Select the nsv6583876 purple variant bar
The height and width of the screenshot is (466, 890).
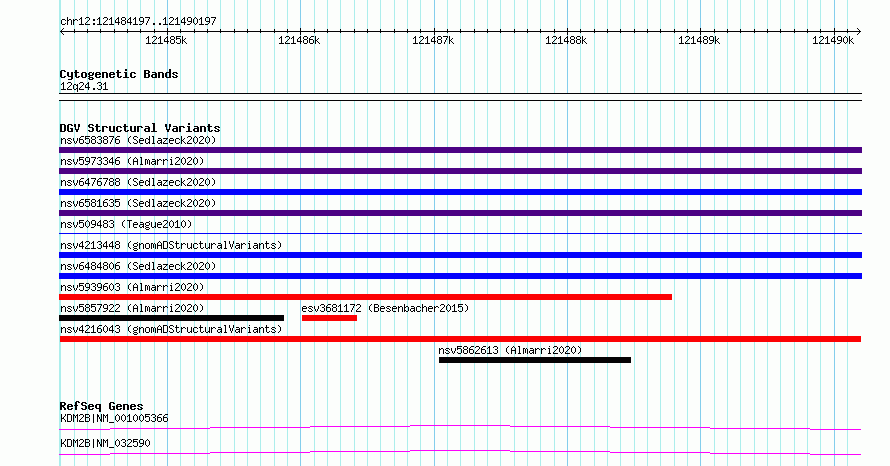pyautogui.click(x=460, y=150)
